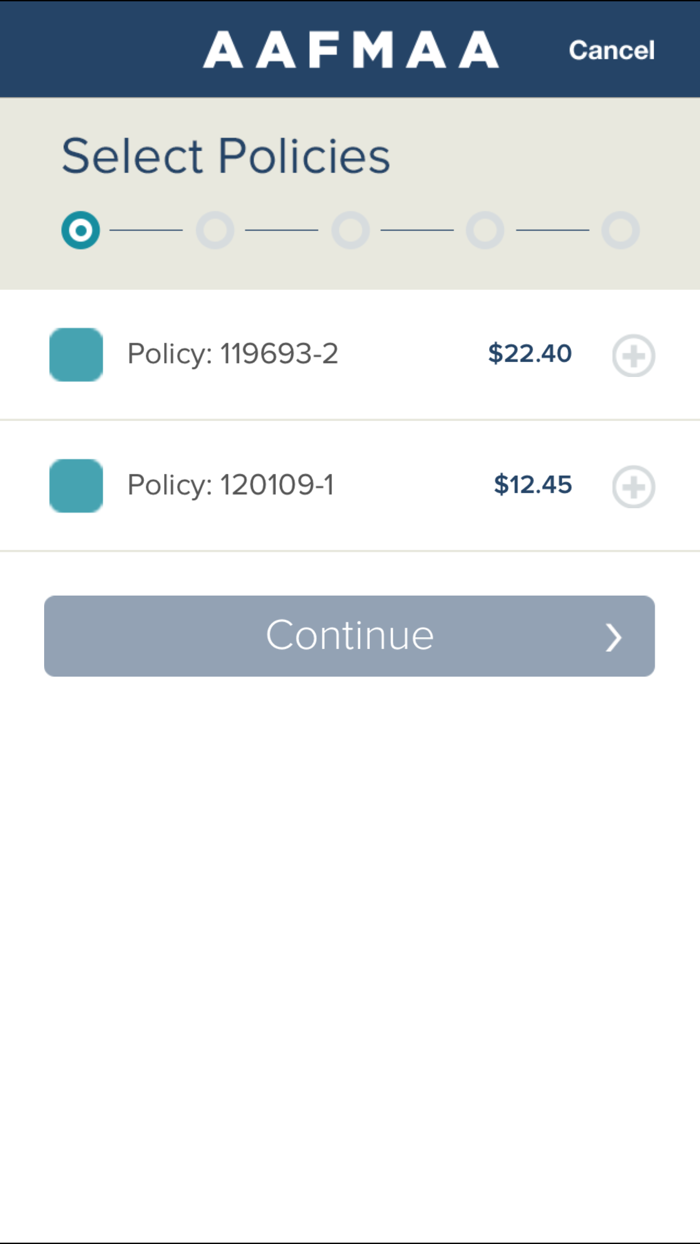
Task: Jump to the second progress step circle
Action: 215,230
